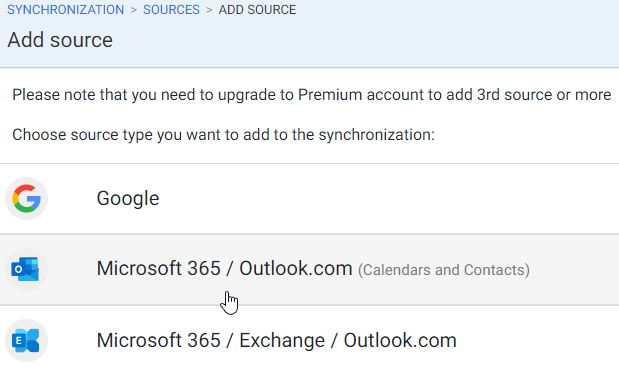
Task: Click separator between SOURCES and ADD SOURCE
Action: 209,10
